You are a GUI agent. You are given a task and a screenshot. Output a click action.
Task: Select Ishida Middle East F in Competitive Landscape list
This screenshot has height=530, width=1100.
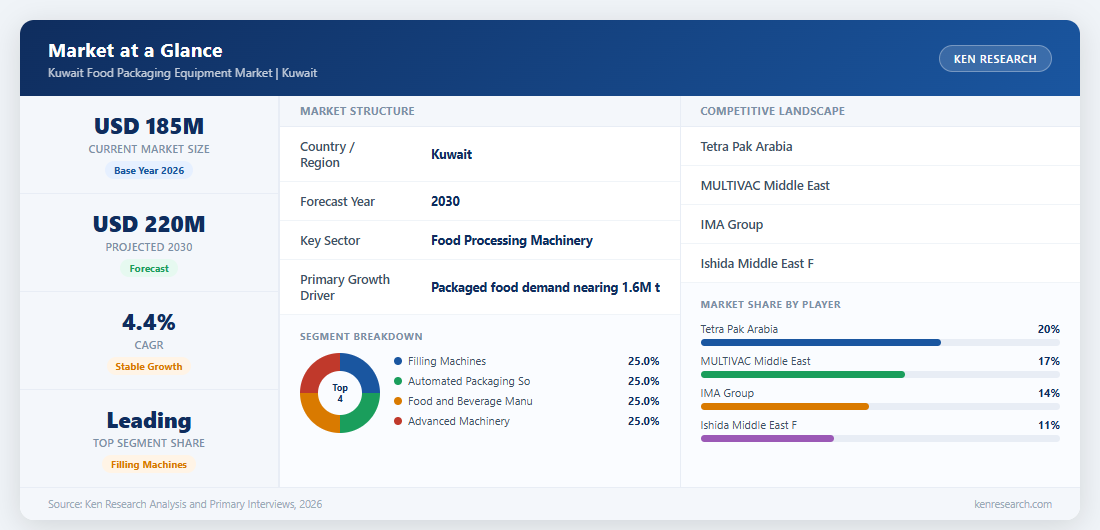pyautogui.click(x=880, y=264)
